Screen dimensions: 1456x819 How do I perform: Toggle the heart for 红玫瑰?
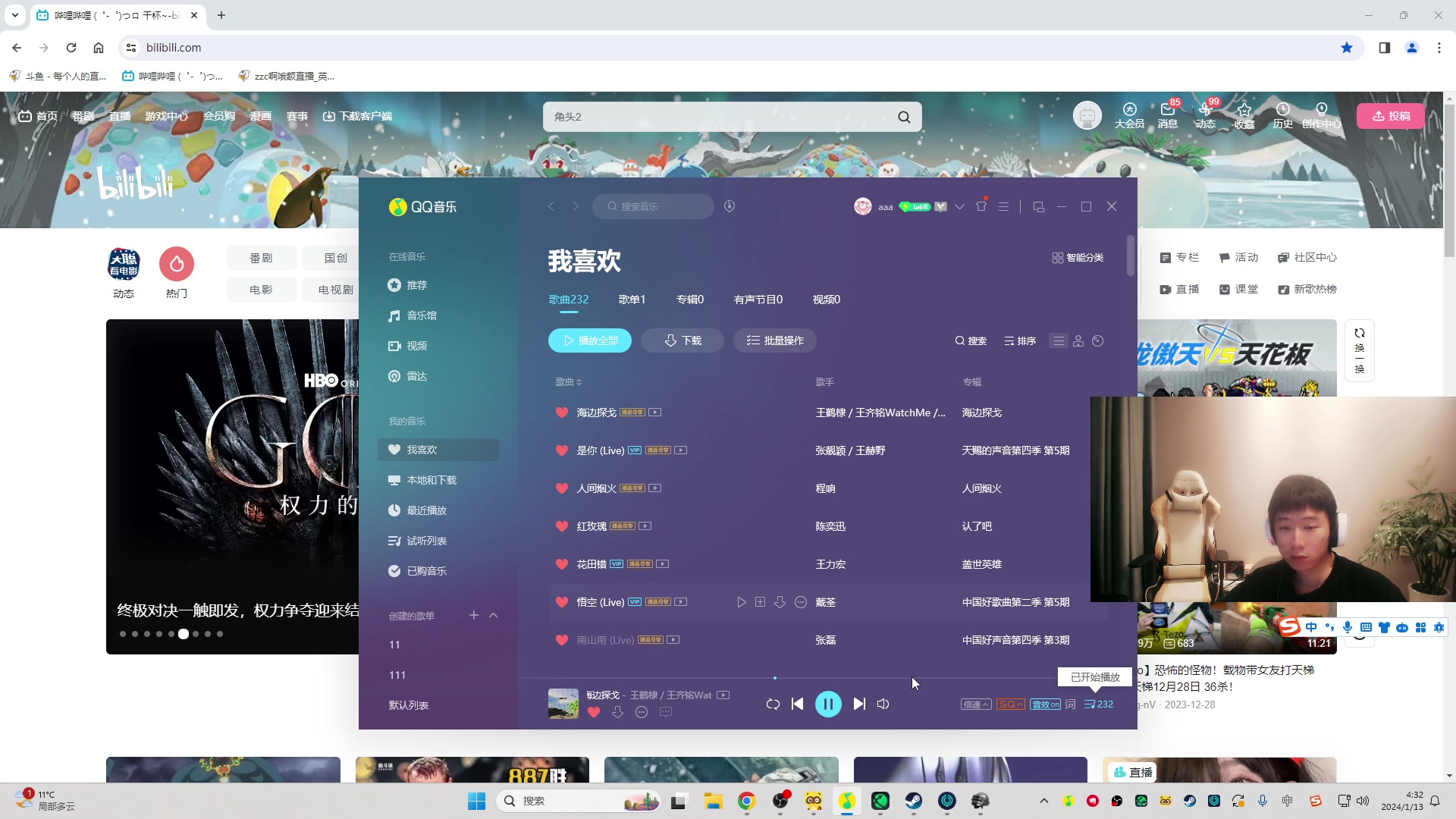tap(562, 526)
